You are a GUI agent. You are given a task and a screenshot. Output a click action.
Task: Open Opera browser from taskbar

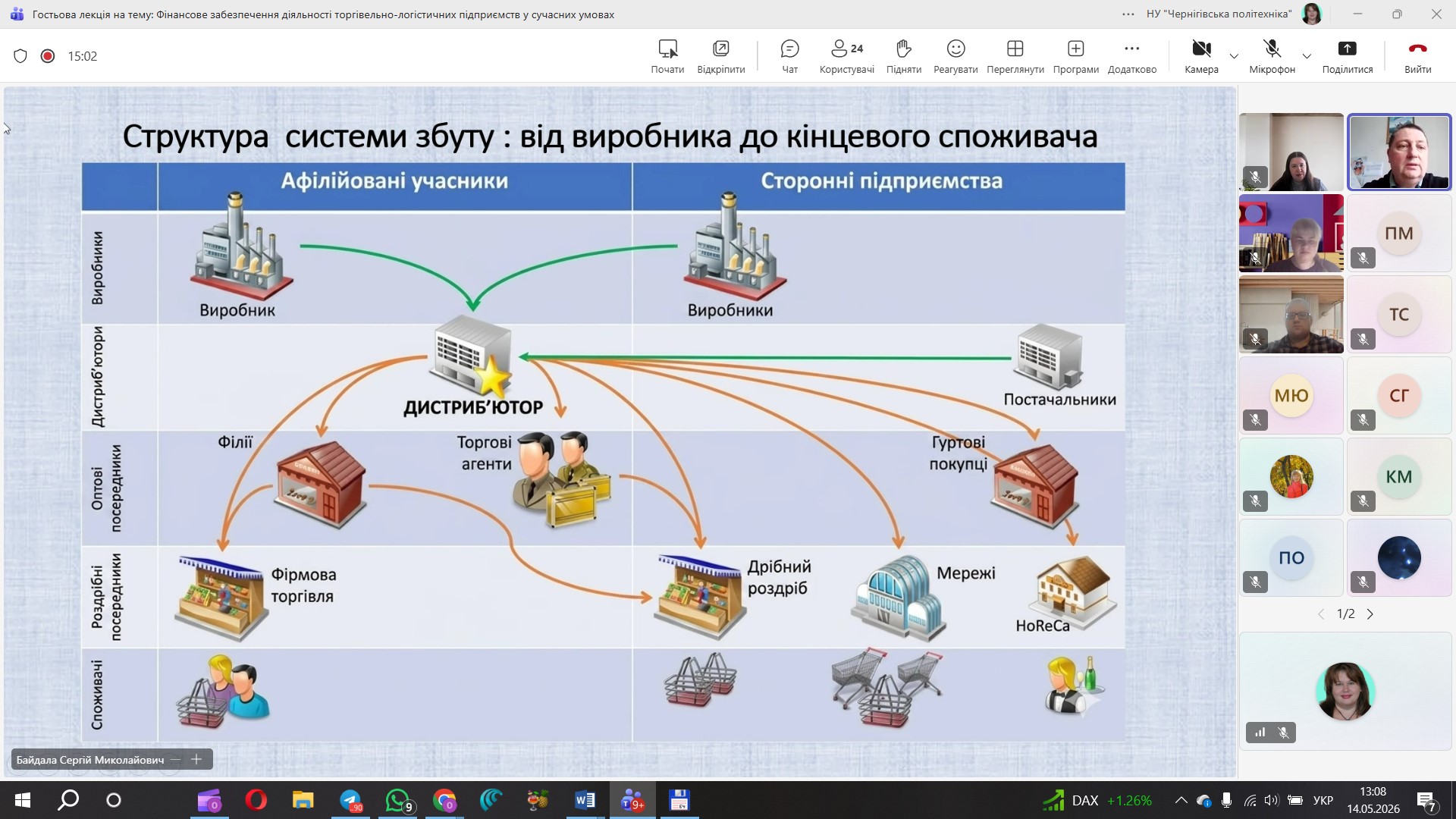pyautogui.click(x=256, y=800)
